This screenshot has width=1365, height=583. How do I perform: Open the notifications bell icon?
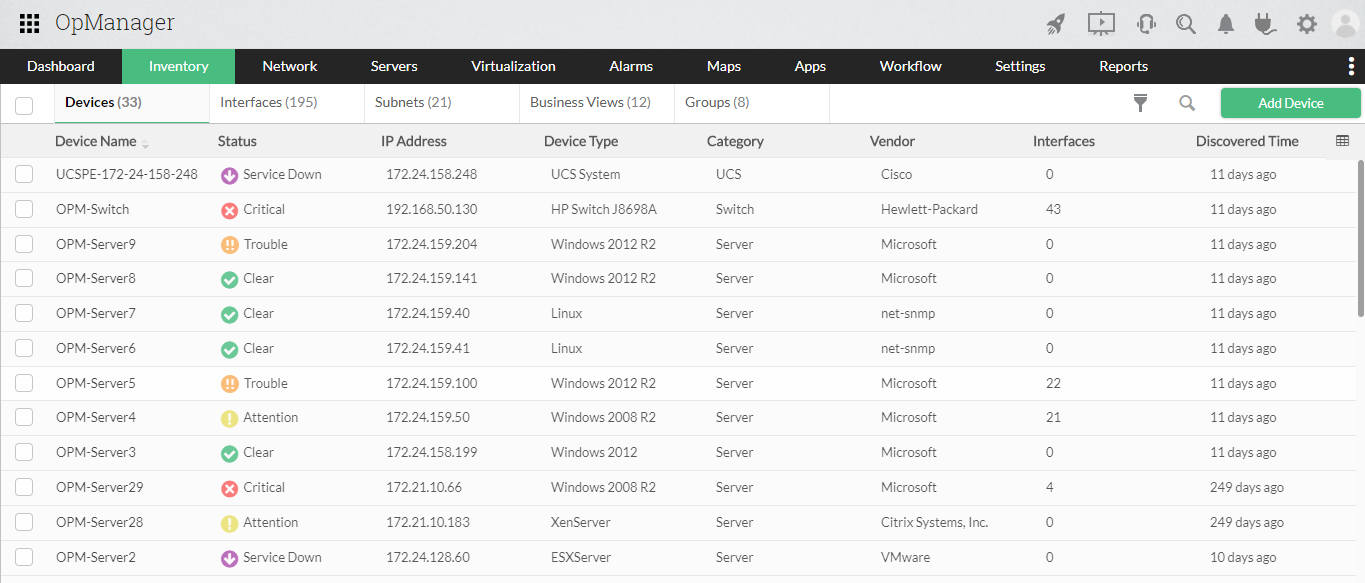point(1226,24)
